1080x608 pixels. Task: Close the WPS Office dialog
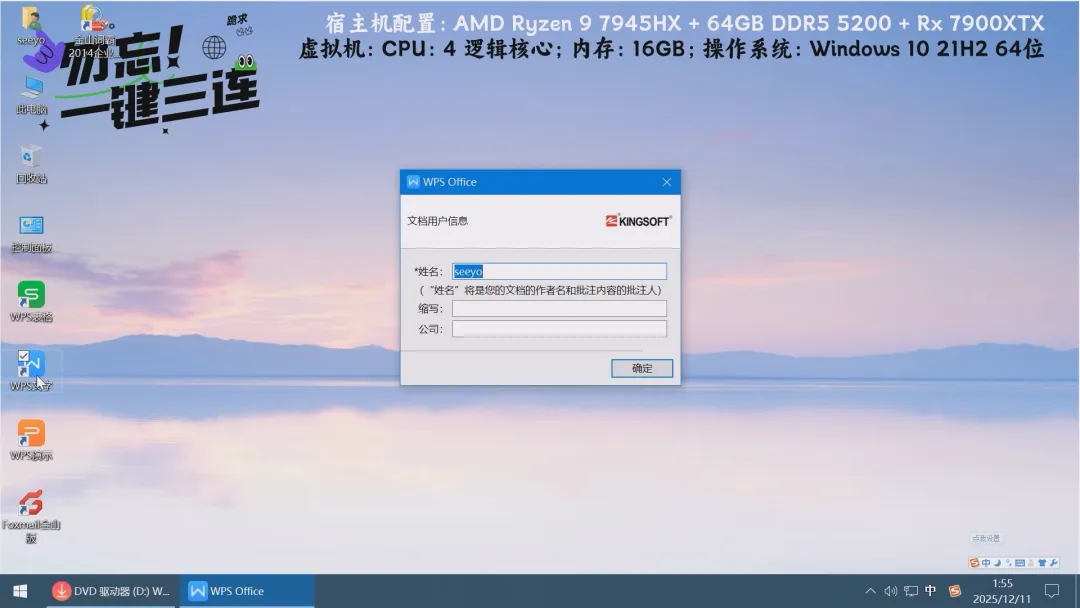coord(666,182)
